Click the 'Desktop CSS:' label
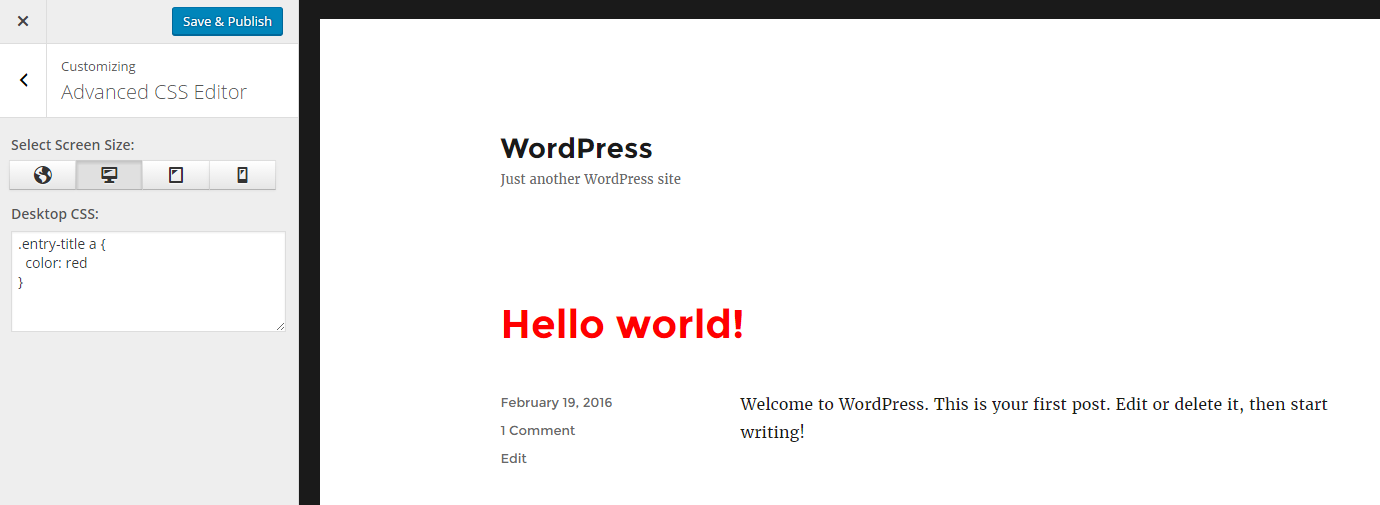Viewport: 1380px width, 505px height. 55,214
